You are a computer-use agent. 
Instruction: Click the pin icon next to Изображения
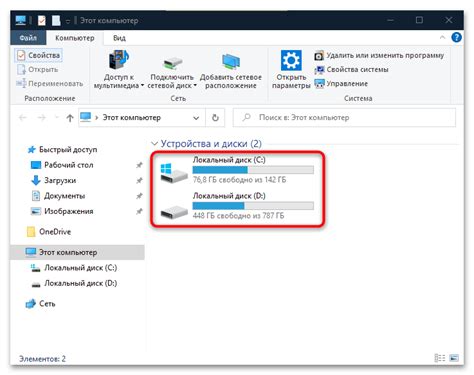click(139, 211)
